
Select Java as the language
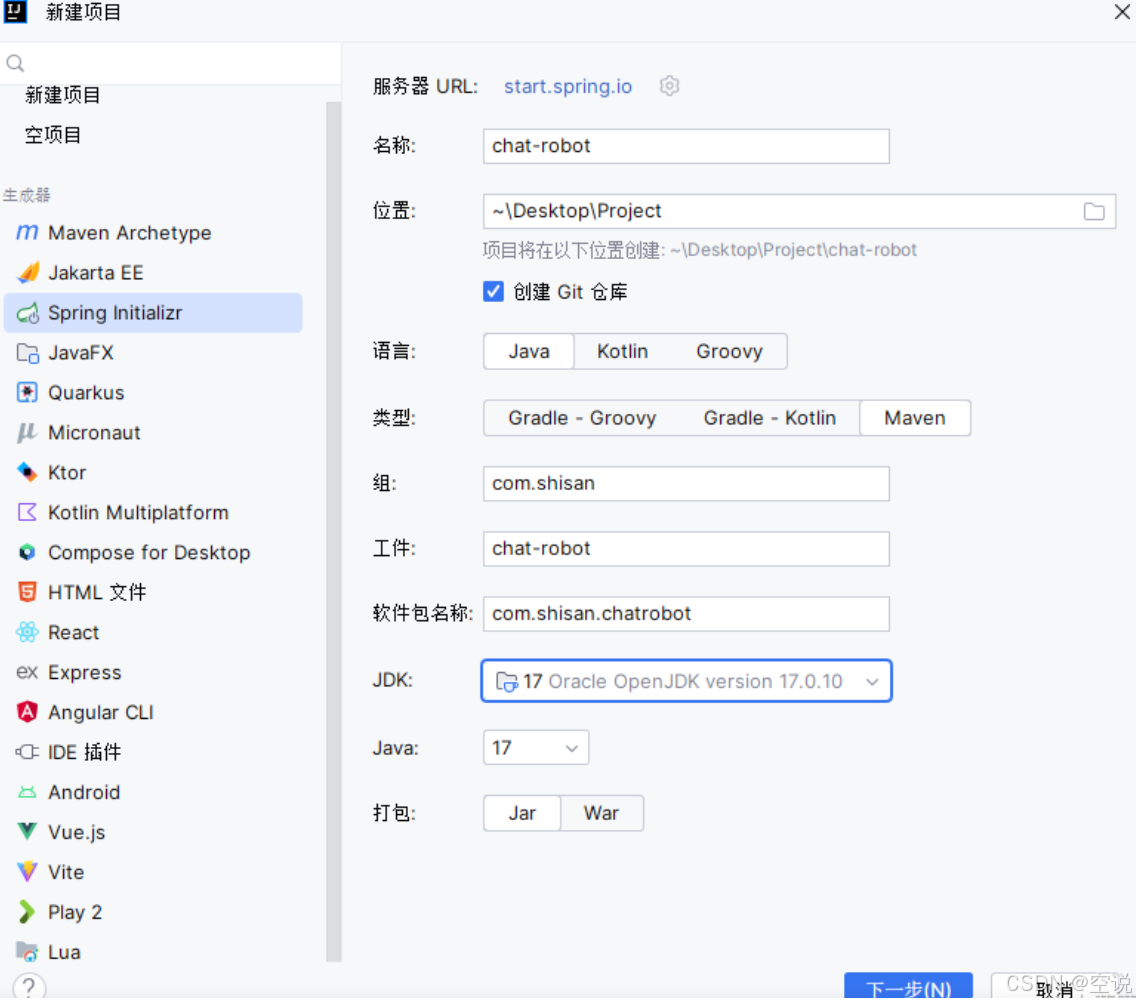529,351
